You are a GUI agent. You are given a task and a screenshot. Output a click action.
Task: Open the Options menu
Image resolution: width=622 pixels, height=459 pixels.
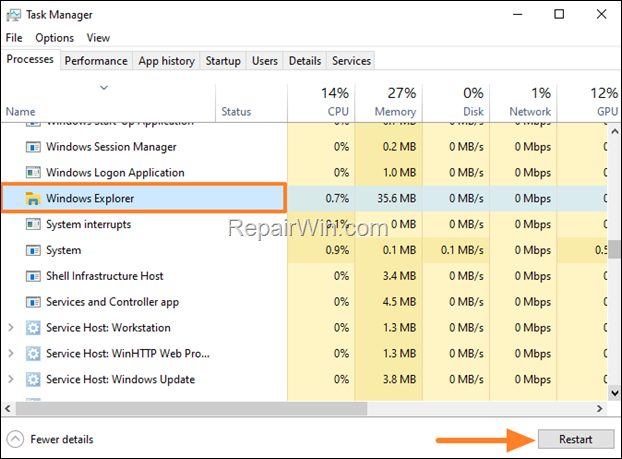[x=54, y=38]
